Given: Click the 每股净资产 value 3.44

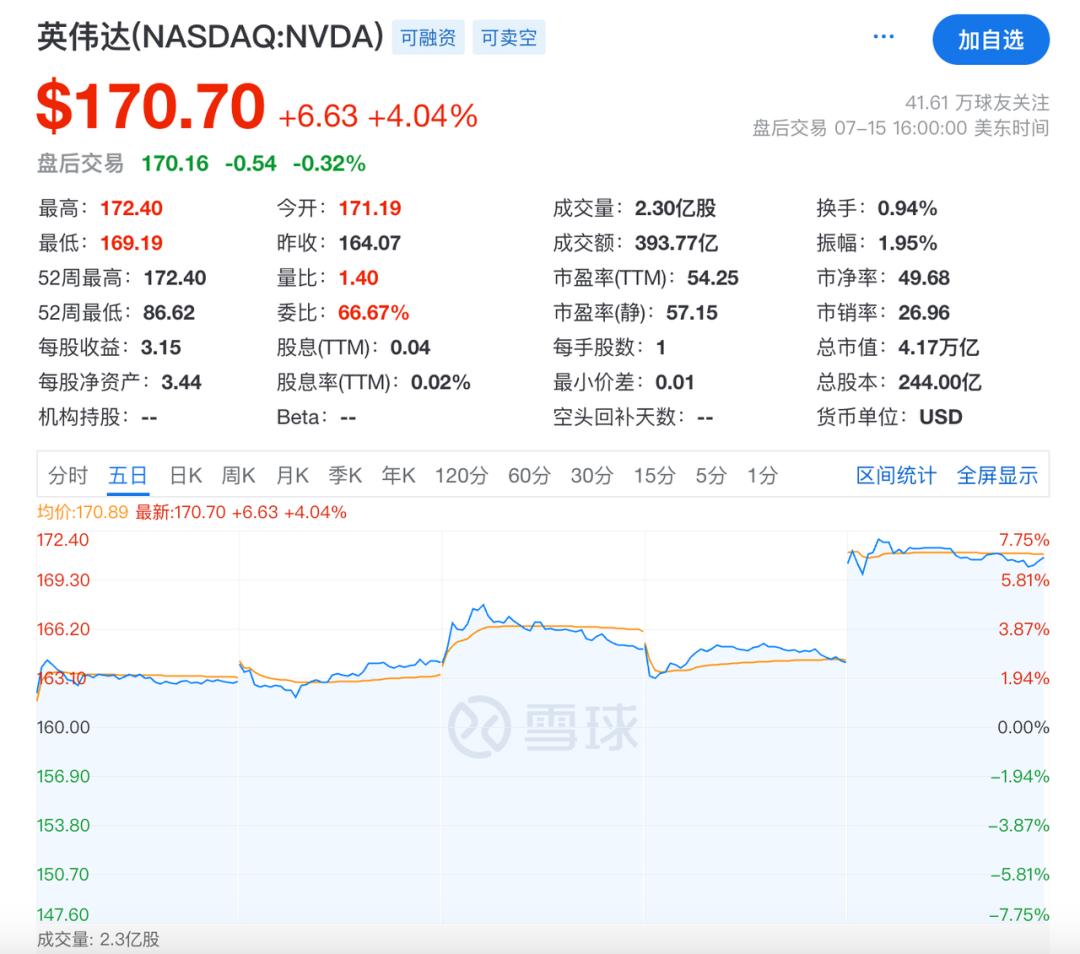Looking at the screenshot, I should pos(181,382).
